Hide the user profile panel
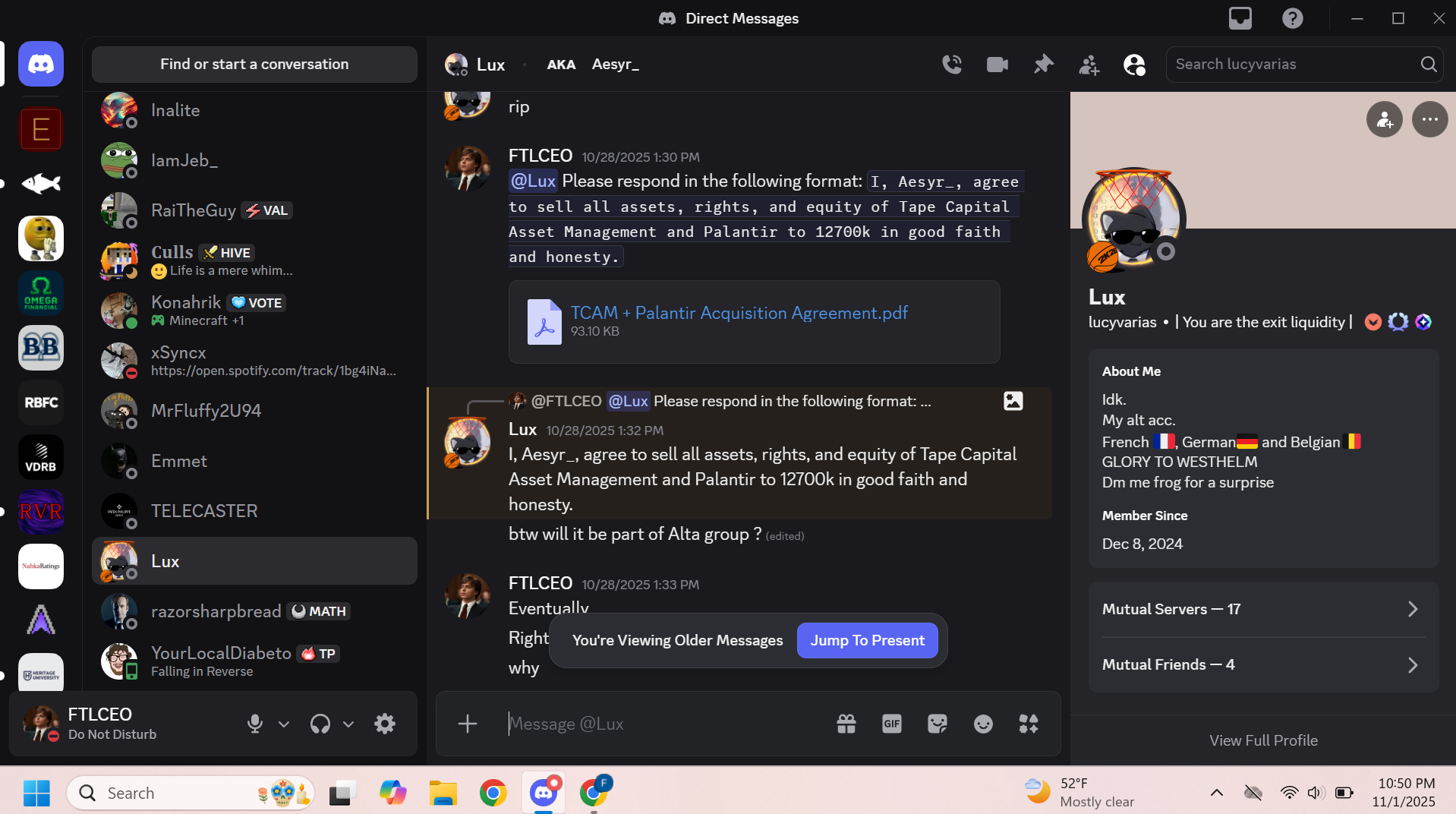1456x814 pixels. 1134,65
